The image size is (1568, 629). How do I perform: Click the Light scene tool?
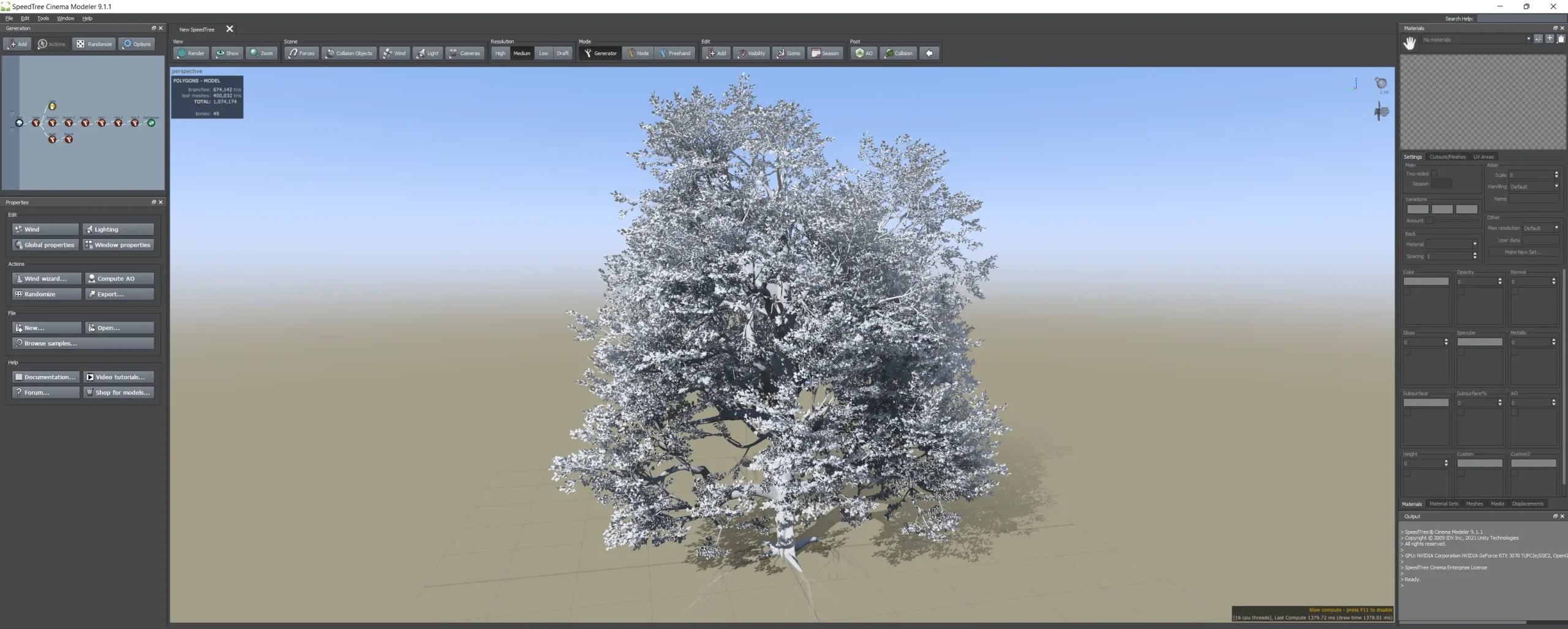pyautogui.click(x=428, y=53)
